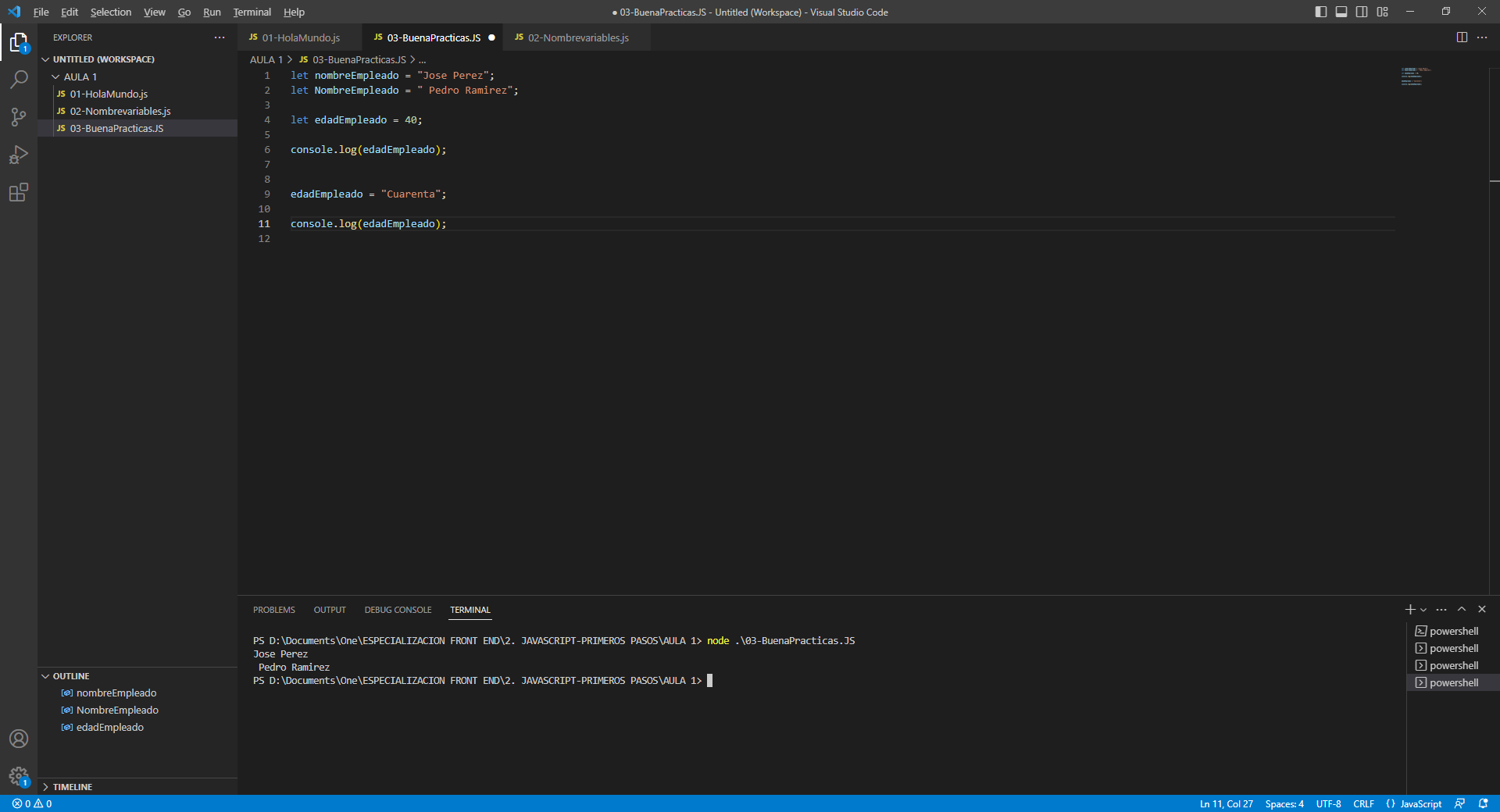This screenshot has width=1500, height=812.
Task: Click UTF-8 encoding status item
Action: click(1328, 803)
